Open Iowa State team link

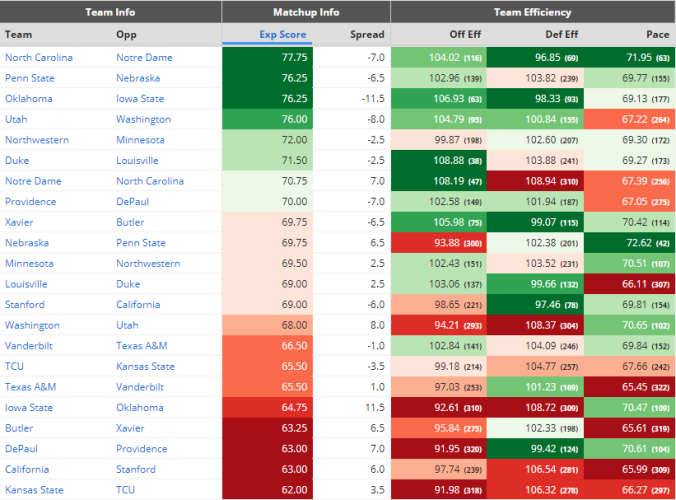[28, 408]
